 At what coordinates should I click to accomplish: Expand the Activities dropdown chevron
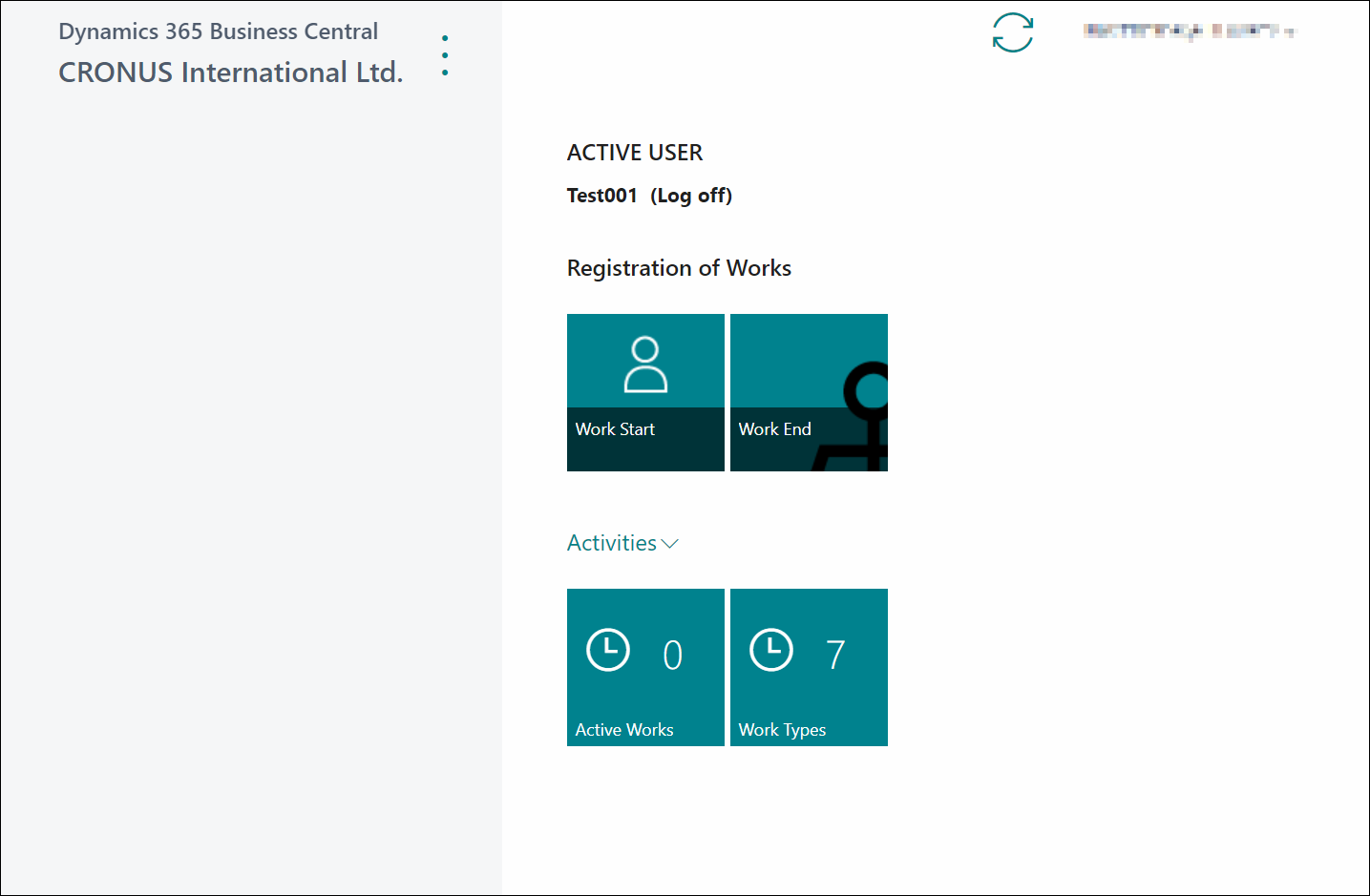[670, 544]
